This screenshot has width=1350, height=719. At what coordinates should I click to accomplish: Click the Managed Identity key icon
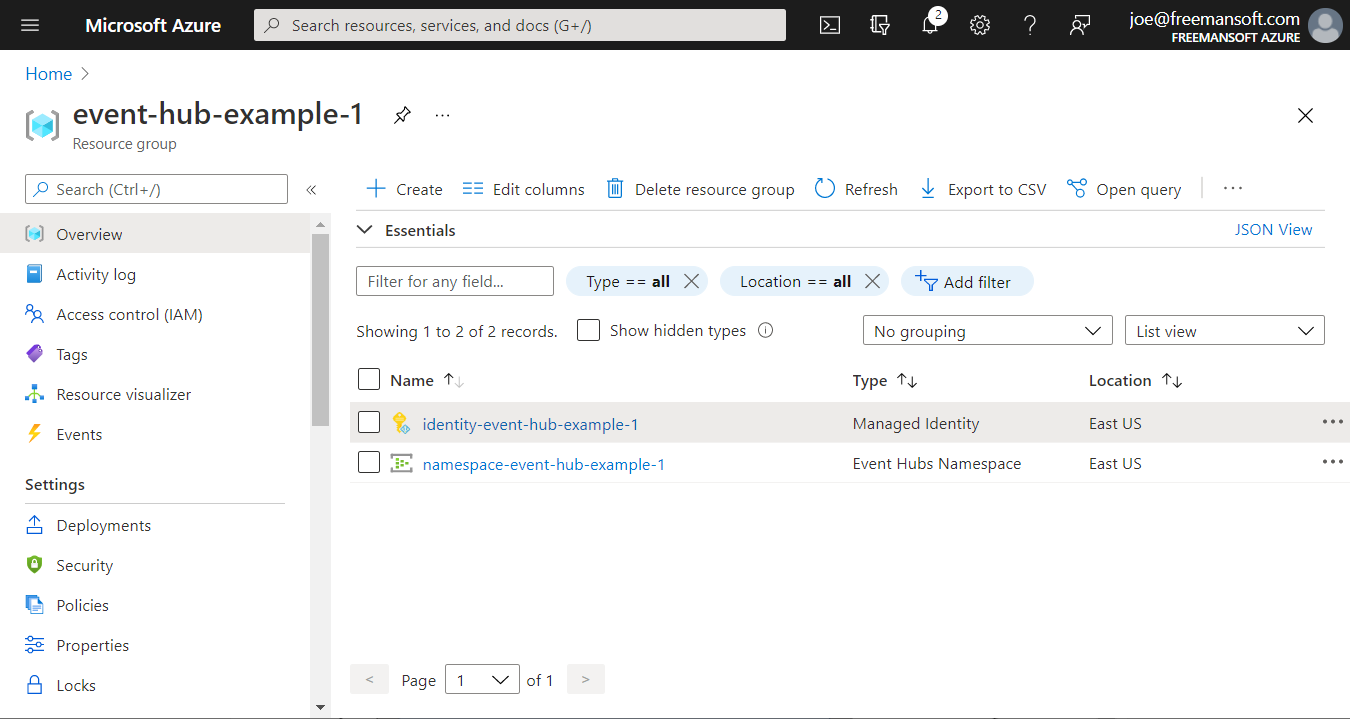(x=401, y=422)
